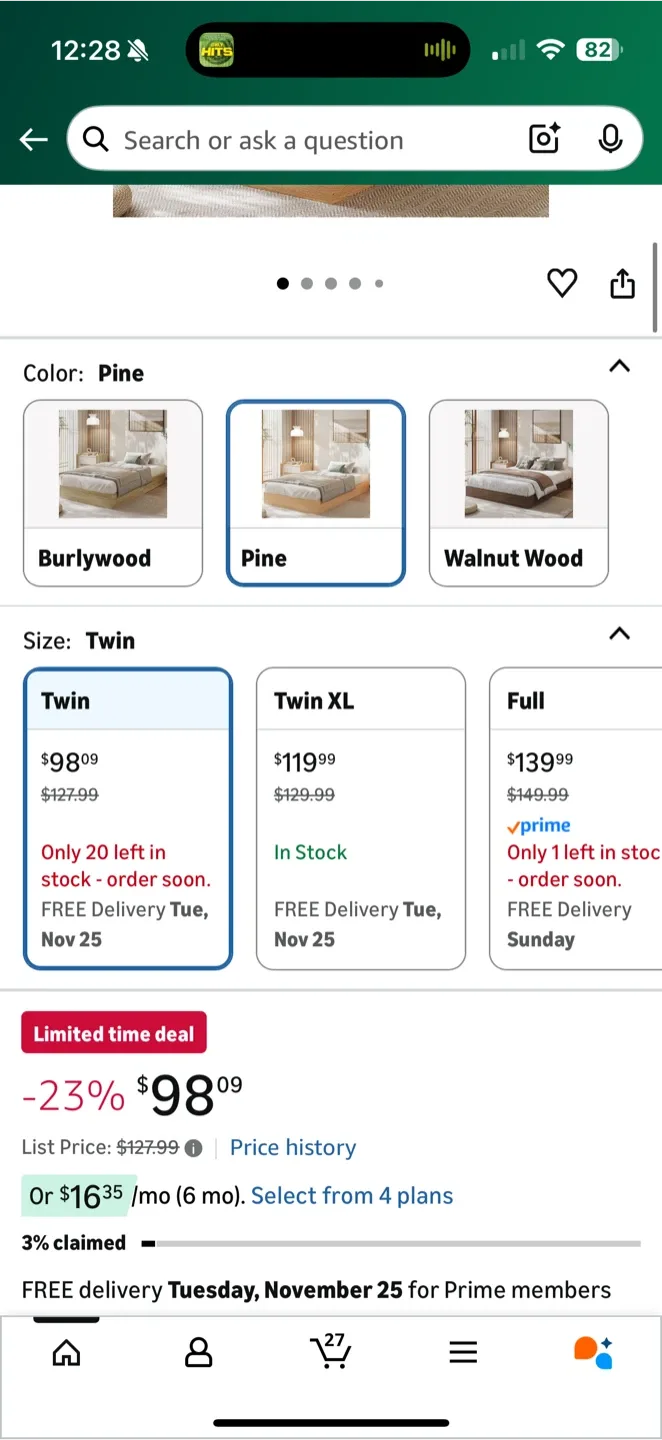This screenshot has width=662, height=1440.
Task: Open your profile from the bottom bar
Action: tap(198, 1352)
